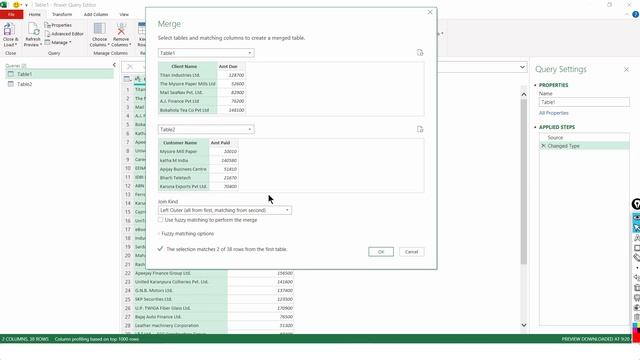Click row 22 Apeejay Finance Group Ltd.
The height and width of the screenshot is (360, 640).
click(x=209, y=273)
